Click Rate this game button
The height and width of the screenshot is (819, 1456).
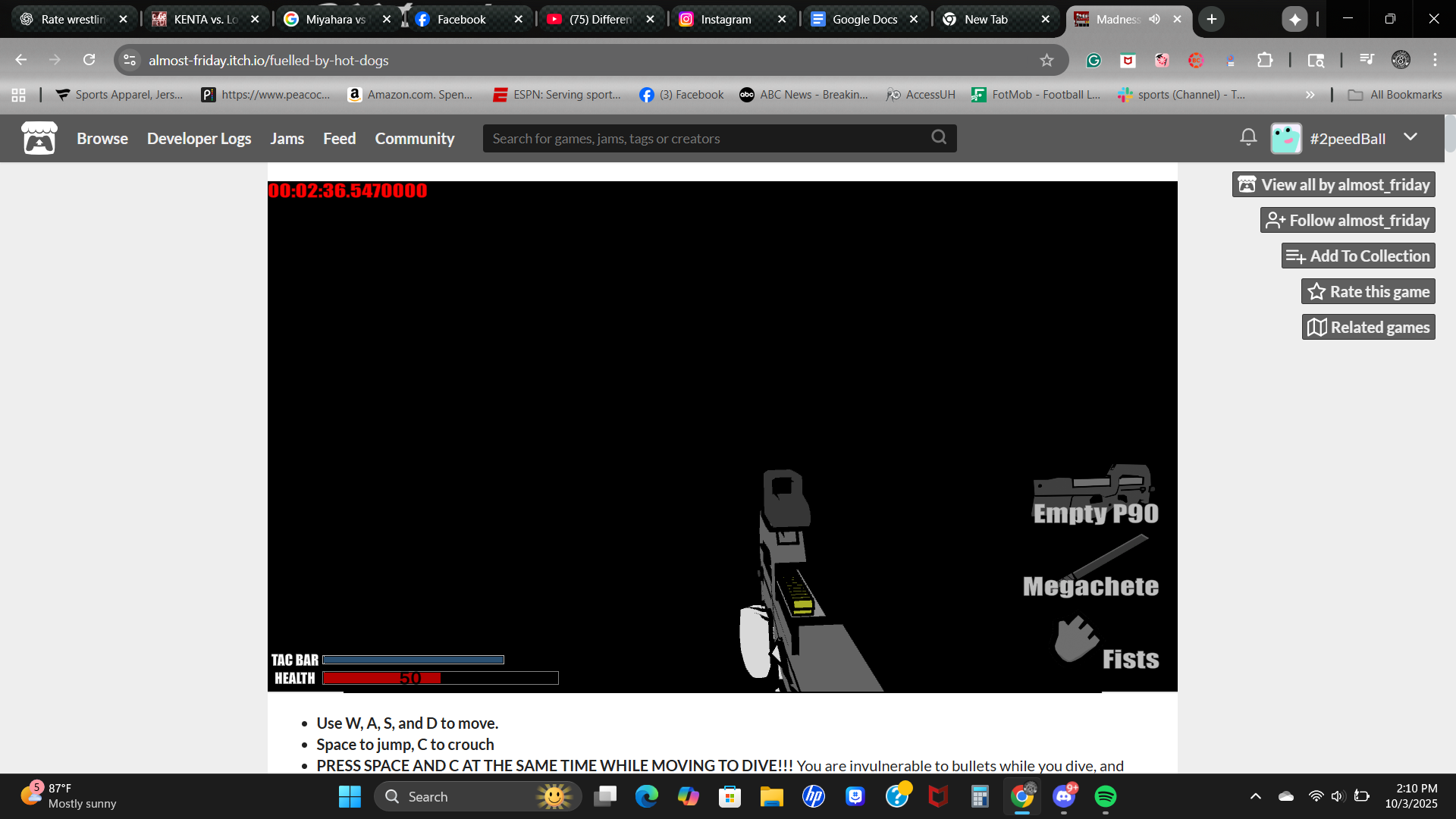pos(1367,292)
